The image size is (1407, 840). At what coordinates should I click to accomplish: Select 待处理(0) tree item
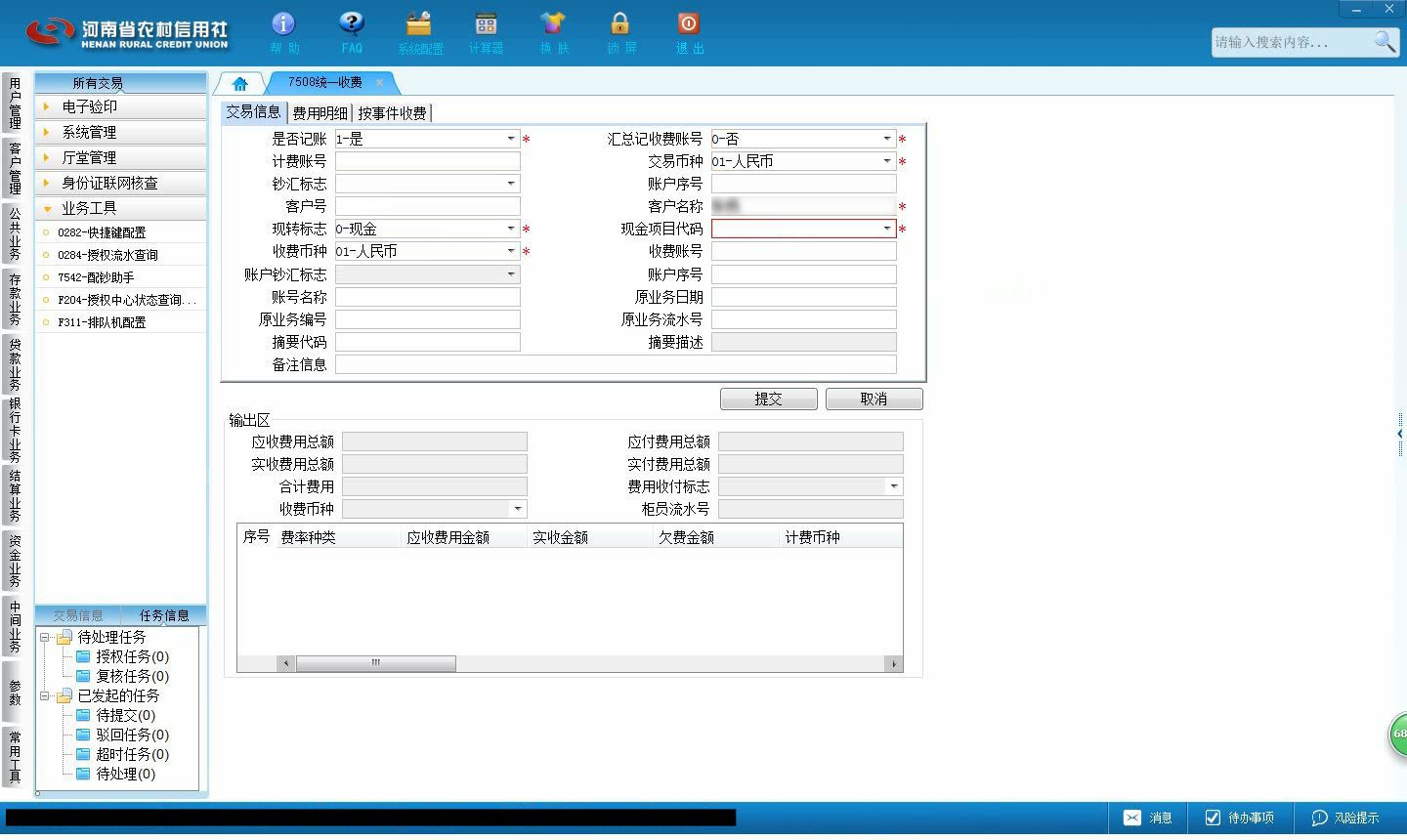[x=115, y=774]
